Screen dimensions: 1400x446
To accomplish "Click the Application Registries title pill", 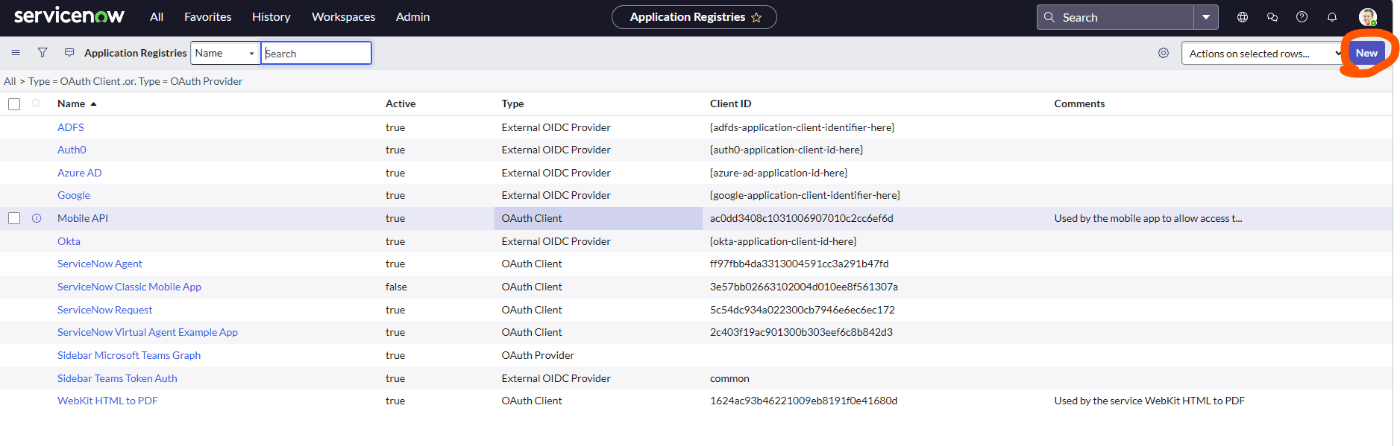I will [694, 17].
